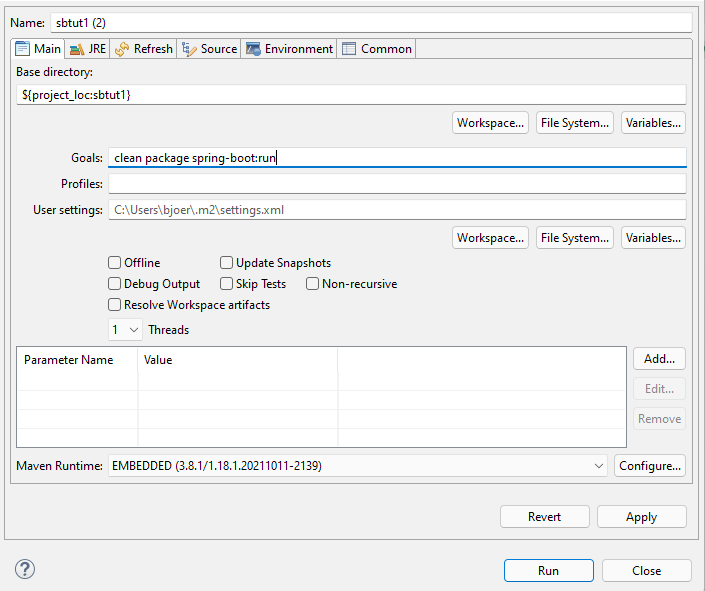Open the Refresh tab
705x591 pixels.
[144, 49]
